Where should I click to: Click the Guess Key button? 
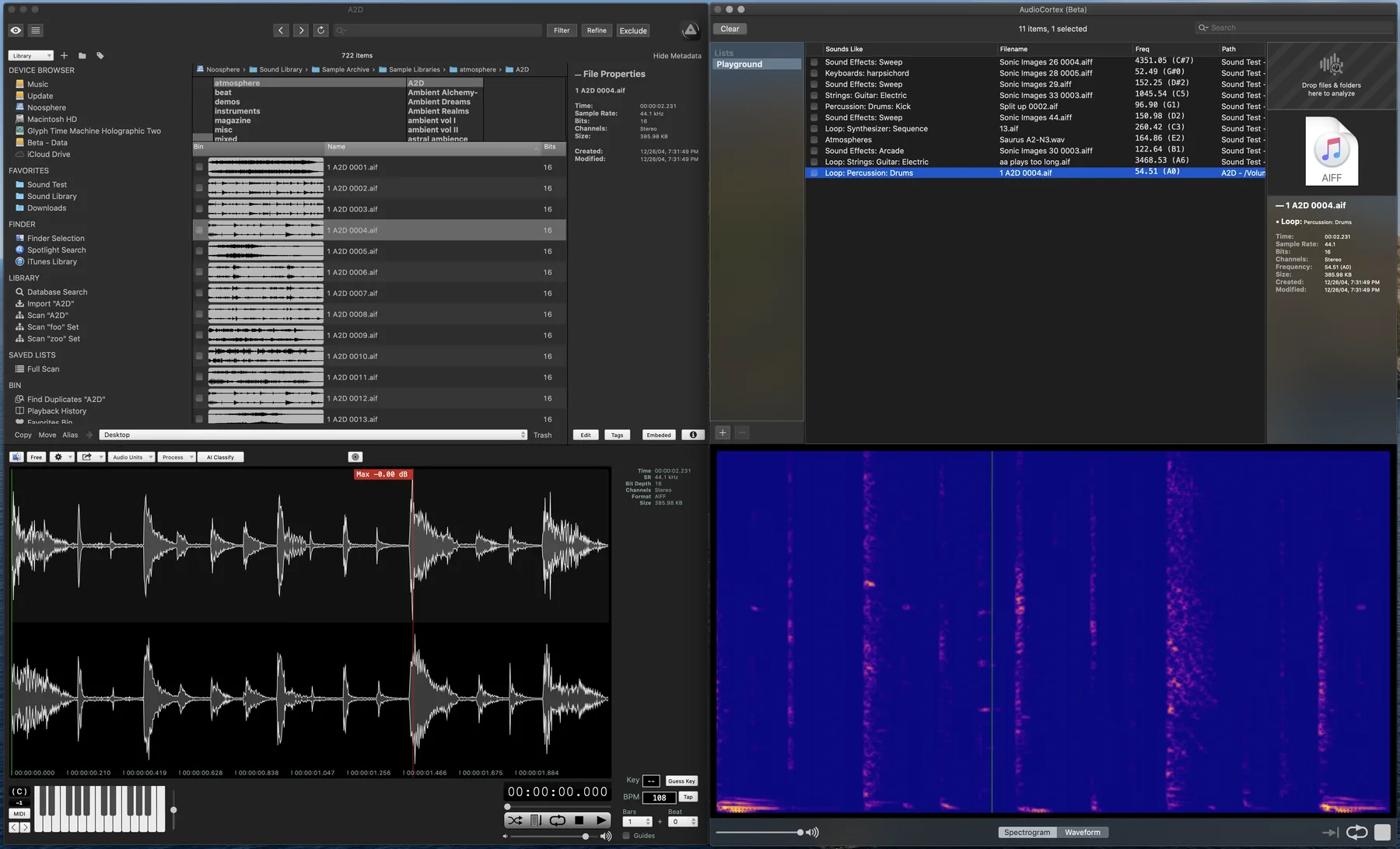pyautogui.click(x=681, y=781)
